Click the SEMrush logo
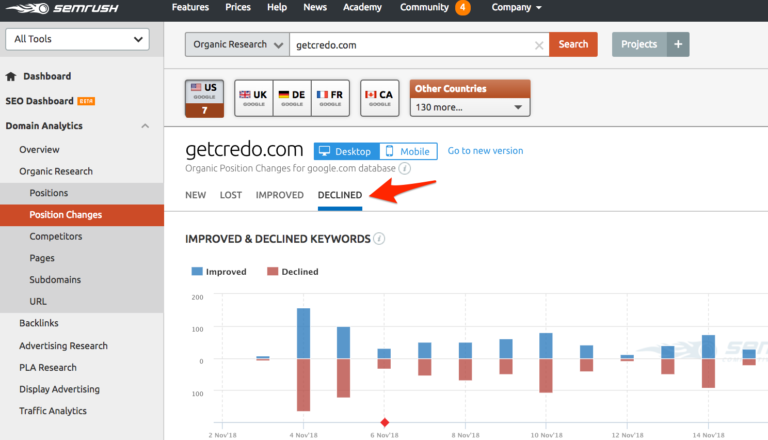 (62, 8)
